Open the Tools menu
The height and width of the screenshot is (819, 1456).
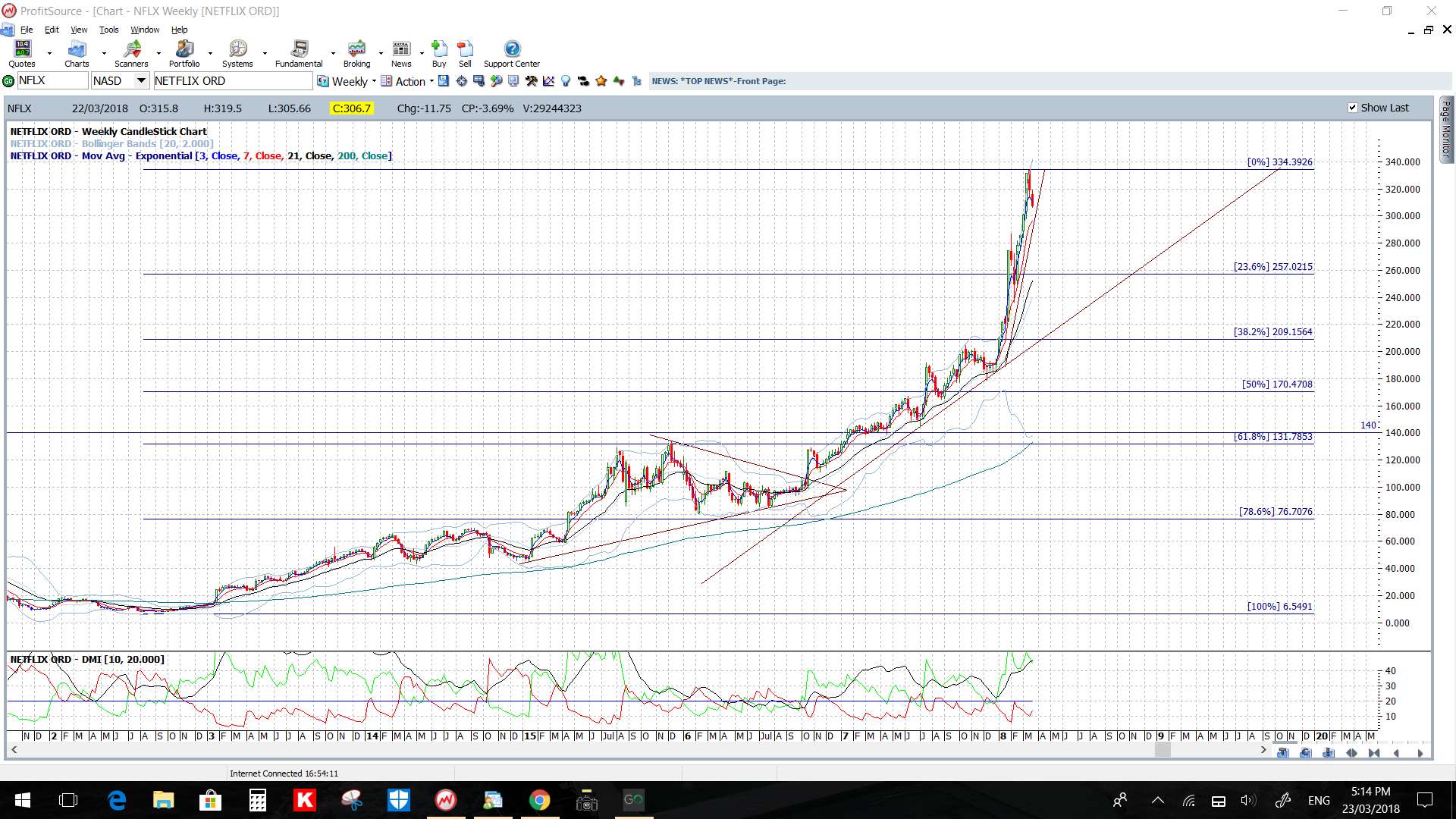109,30
